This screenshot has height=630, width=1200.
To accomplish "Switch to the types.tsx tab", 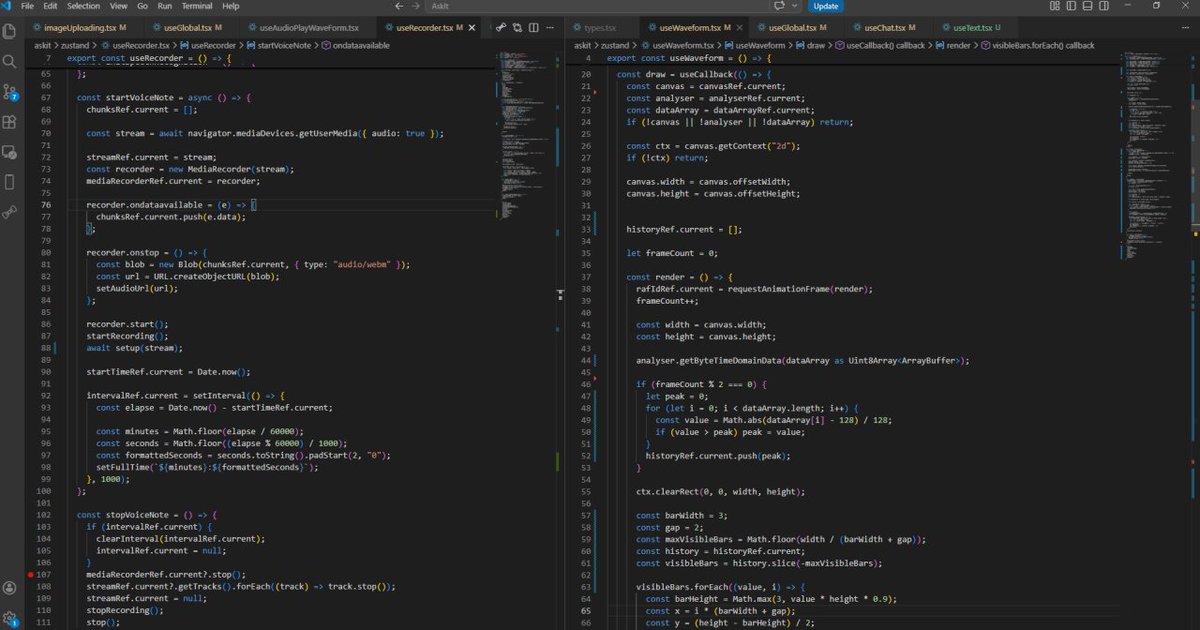I will [x=601, y=27].
